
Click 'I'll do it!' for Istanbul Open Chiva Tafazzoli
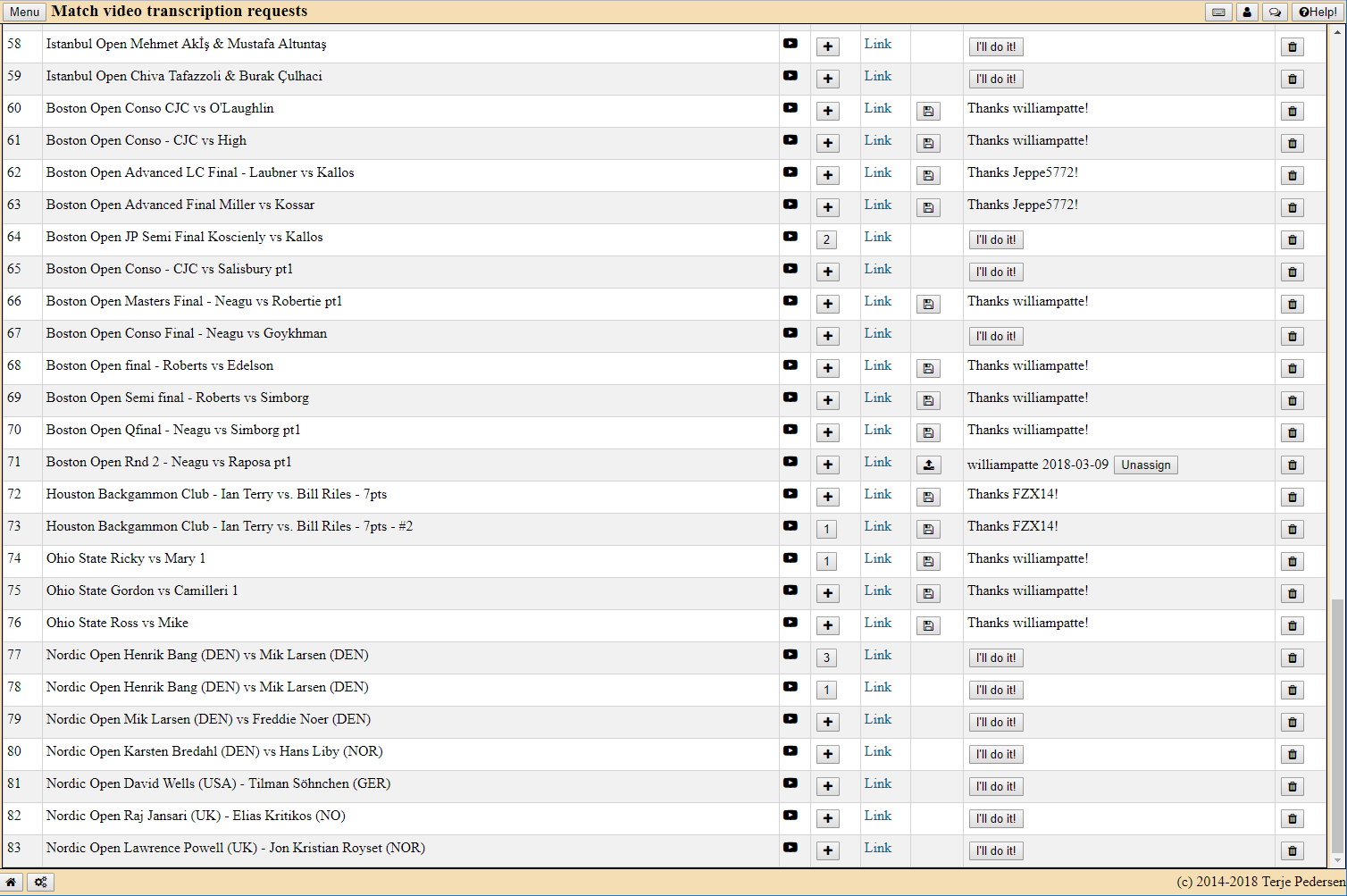[x=995, y=79]
